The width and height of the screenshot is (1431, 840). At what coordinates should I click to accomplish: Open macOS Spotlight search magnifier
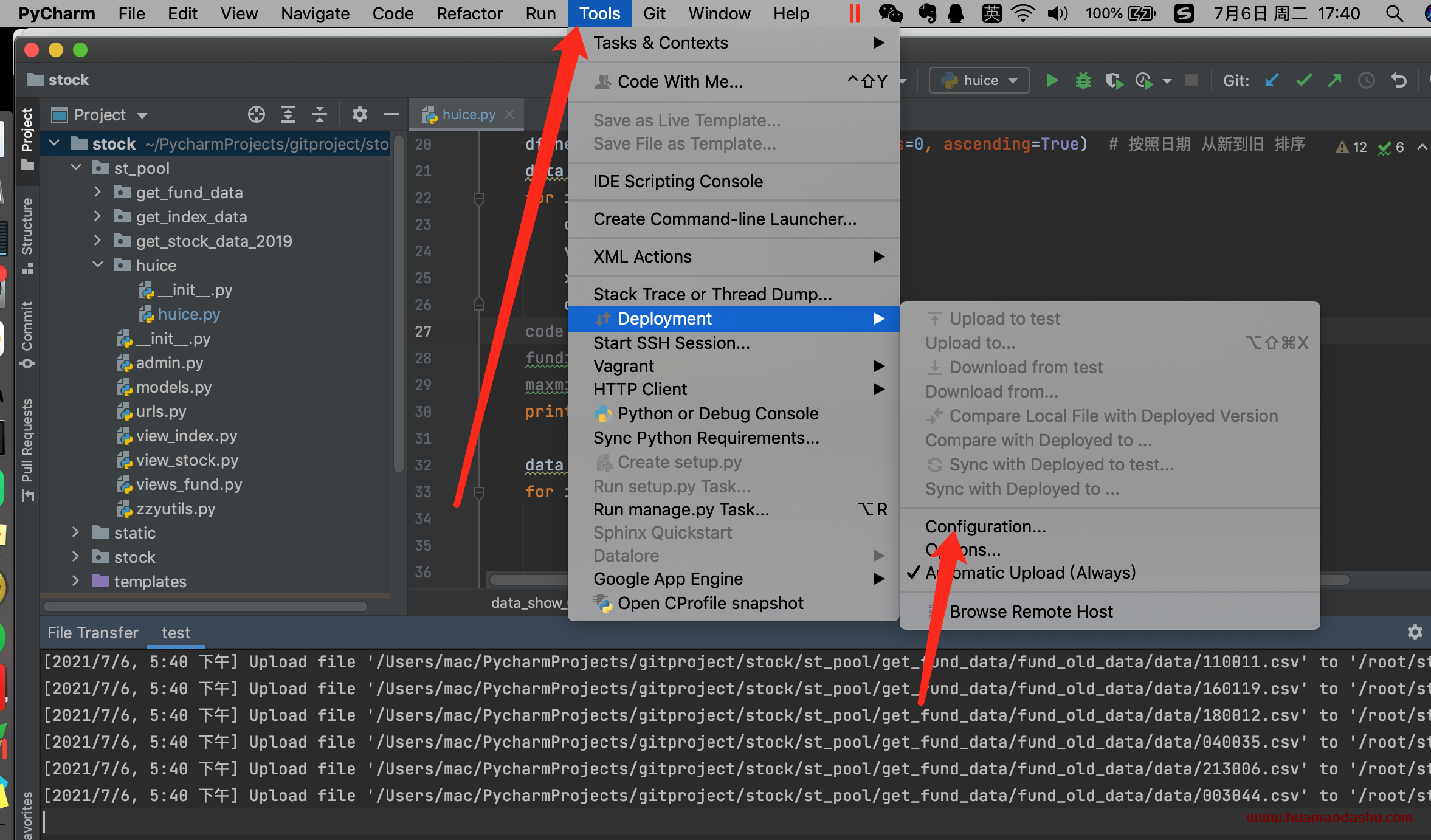coord(1394,13)
